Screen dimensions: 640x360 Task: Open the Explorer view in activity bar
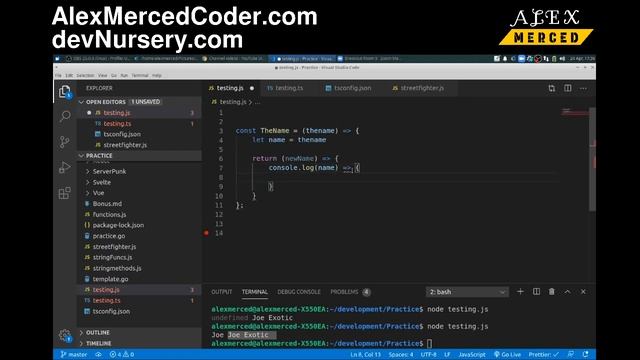click(x=64, y=91)
